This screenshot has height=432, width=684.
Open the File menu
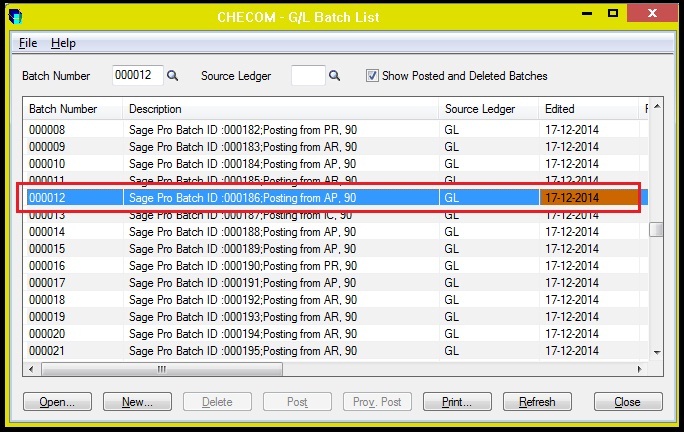(28, 43)
